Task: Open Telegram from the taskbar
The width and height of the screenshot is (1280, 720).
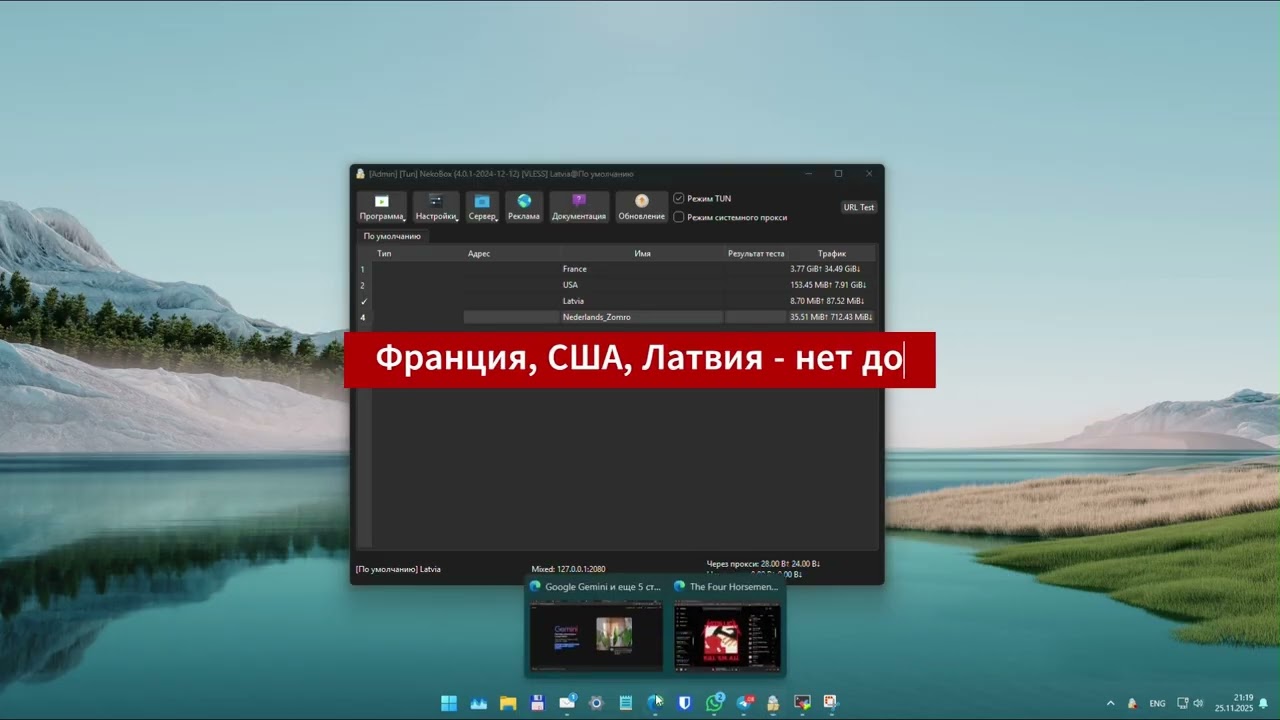Action: (x=744, y=703)
